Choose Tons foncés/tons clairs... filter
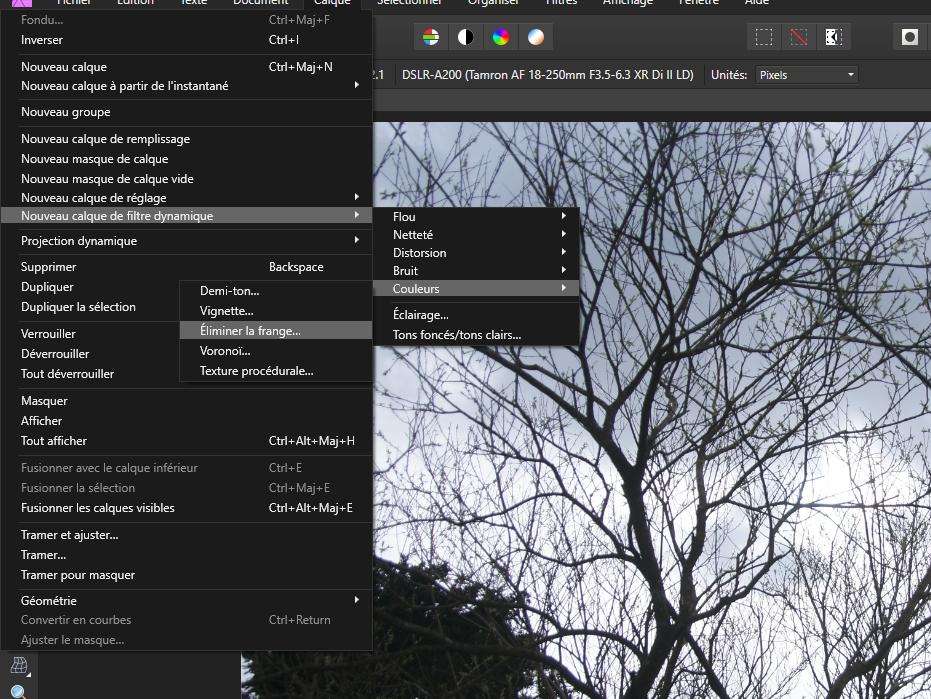The image size is (931, 699). [476, 335]
